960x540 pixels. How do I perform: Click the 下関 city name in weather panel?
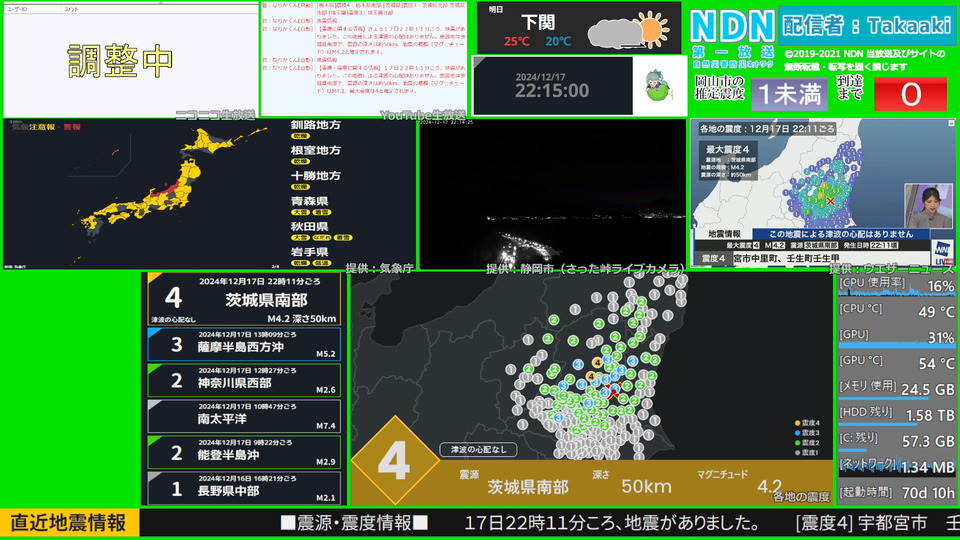coord(538,23)
